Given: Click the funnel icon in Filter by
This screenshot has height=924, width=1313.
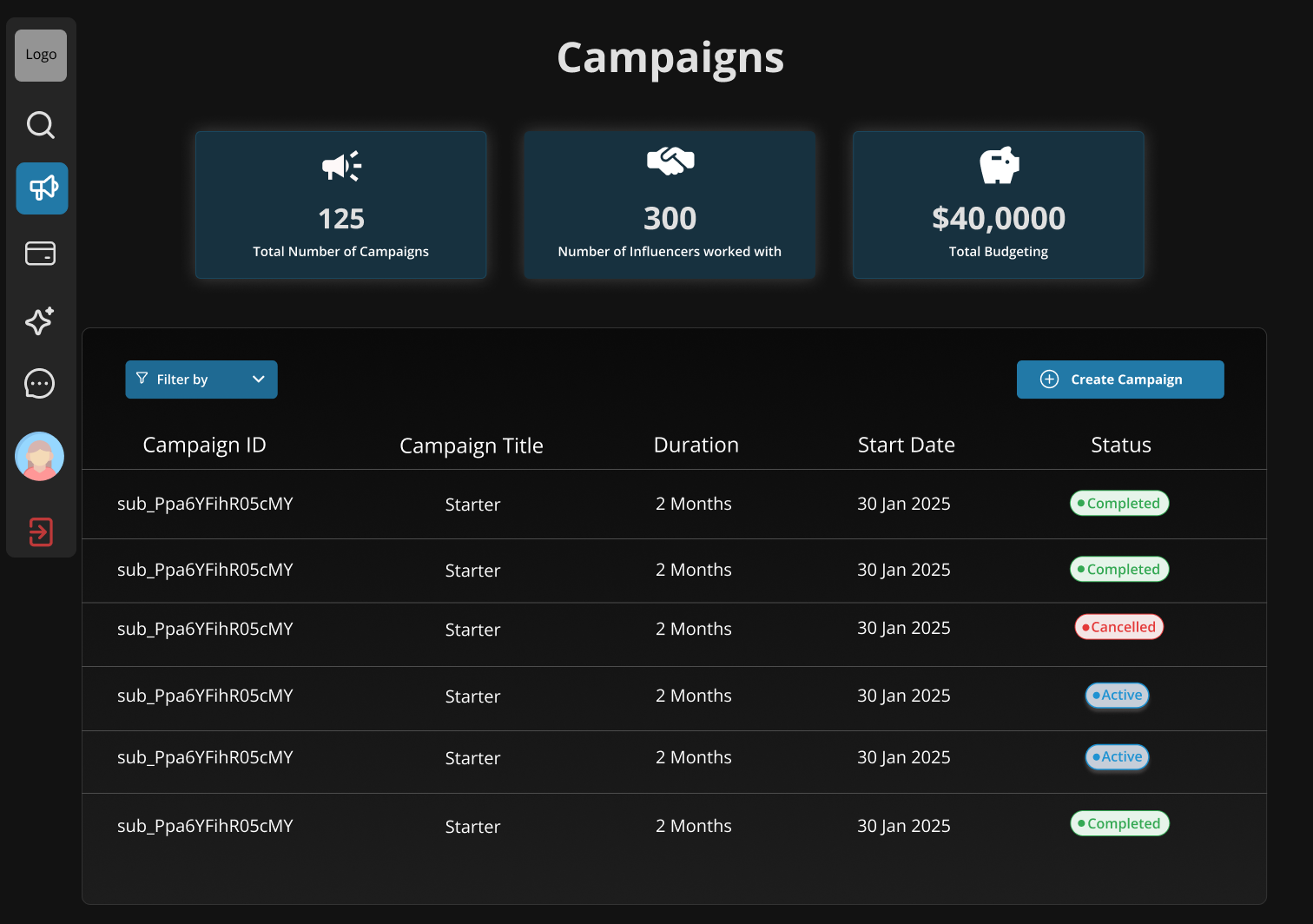Looking at the screenshot, I should 142,379.
